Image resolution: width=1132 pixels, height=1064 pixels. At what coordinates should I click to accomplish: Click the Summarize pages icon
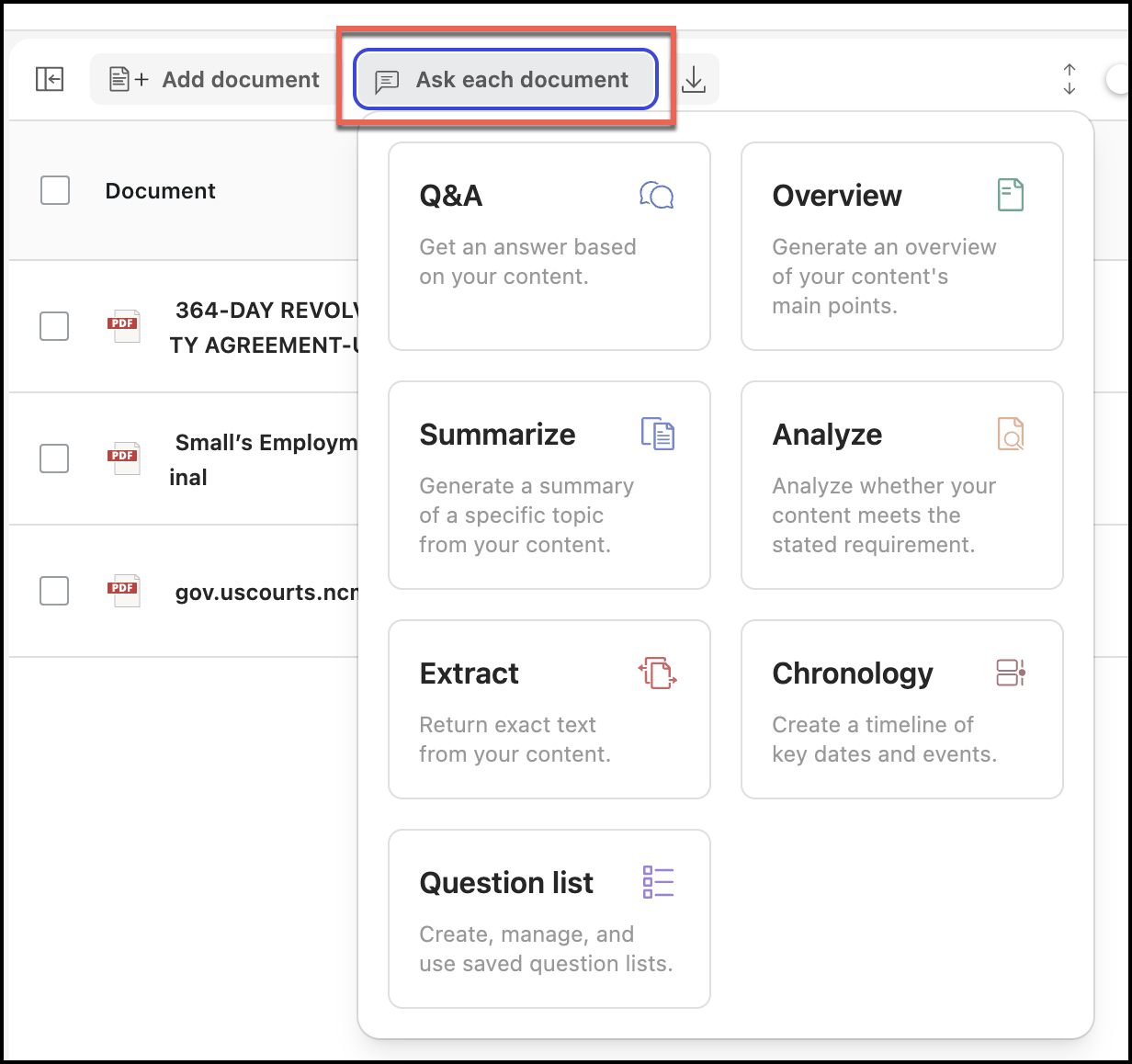[x=658, y=434]
